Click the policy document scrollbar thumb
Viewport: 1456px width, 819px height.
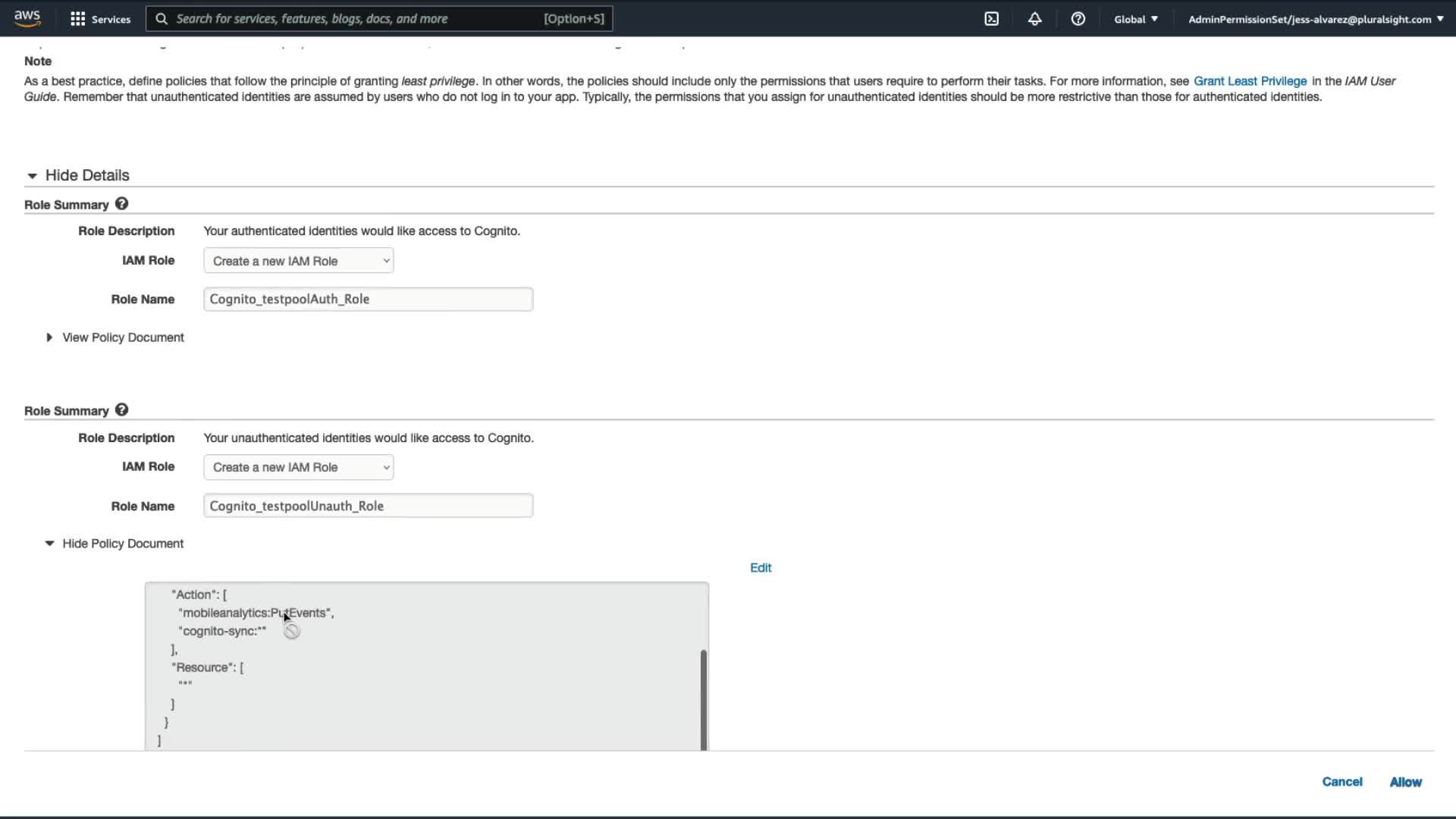(703, 698)
